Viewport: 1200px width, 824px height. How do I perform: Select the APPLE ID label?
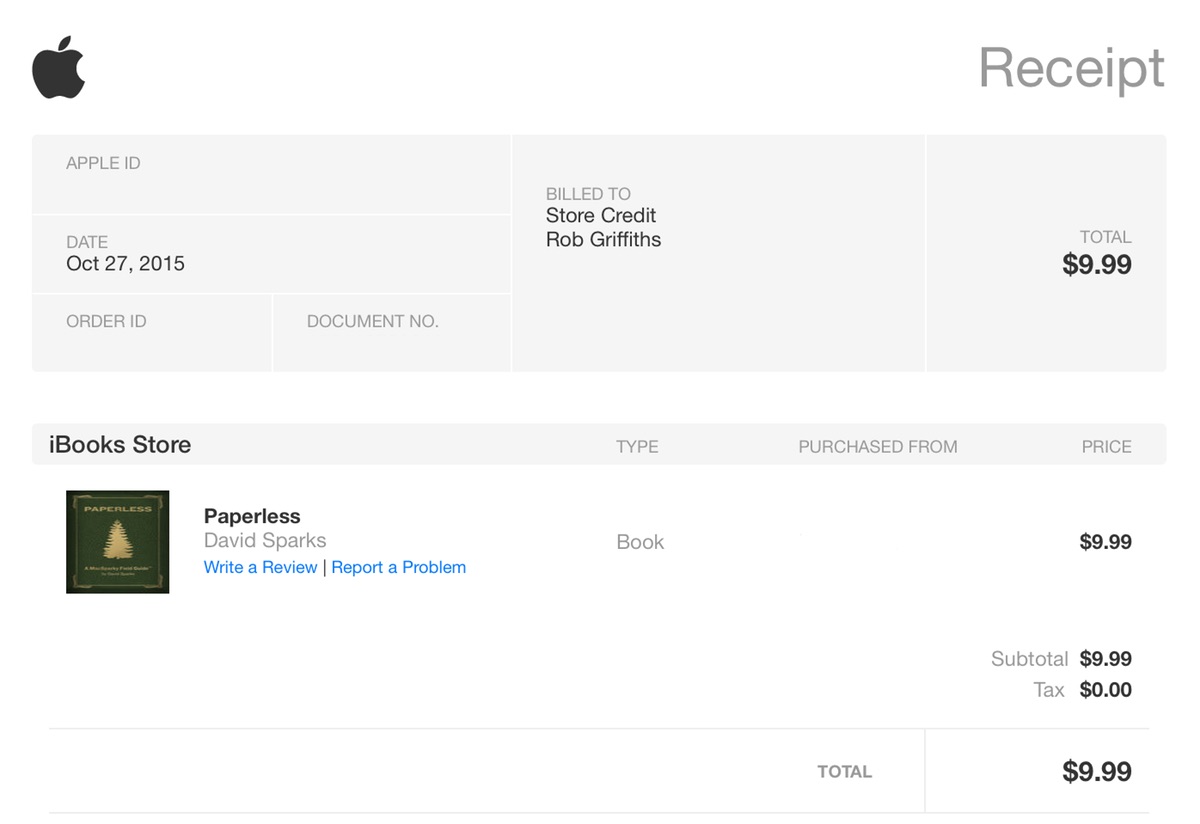coord(103,163)
